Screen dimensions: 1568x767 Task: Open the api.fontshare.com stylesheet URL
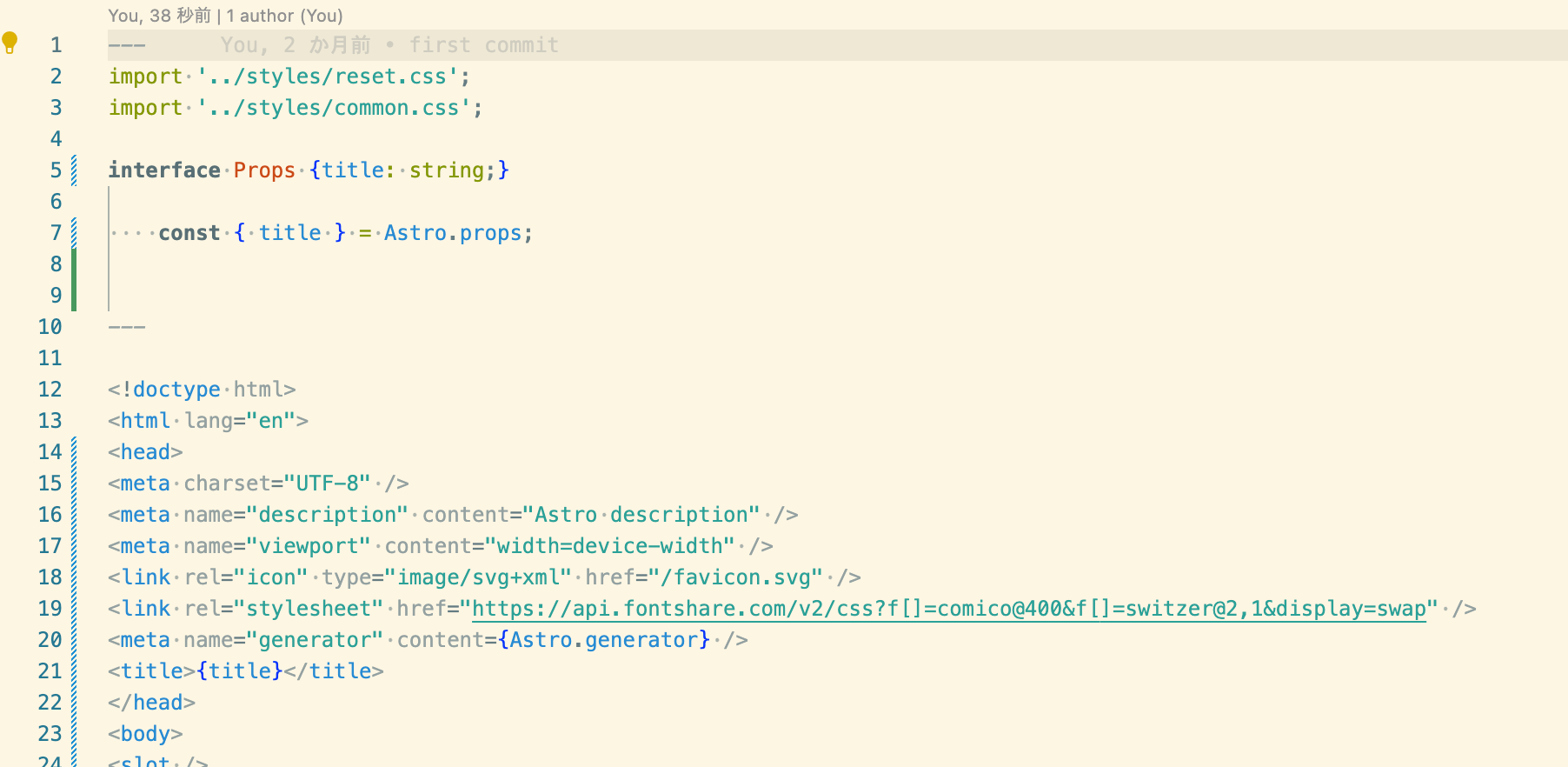pos(948,609)
